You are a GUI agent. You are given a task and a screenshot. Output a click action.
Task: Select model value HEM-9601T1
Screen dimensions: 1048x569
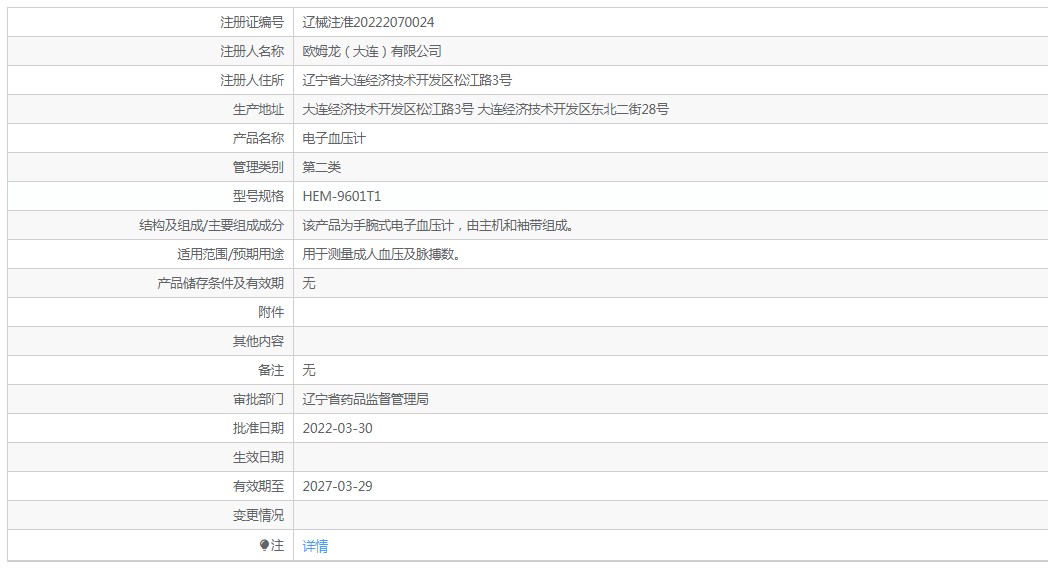point(342,196)
